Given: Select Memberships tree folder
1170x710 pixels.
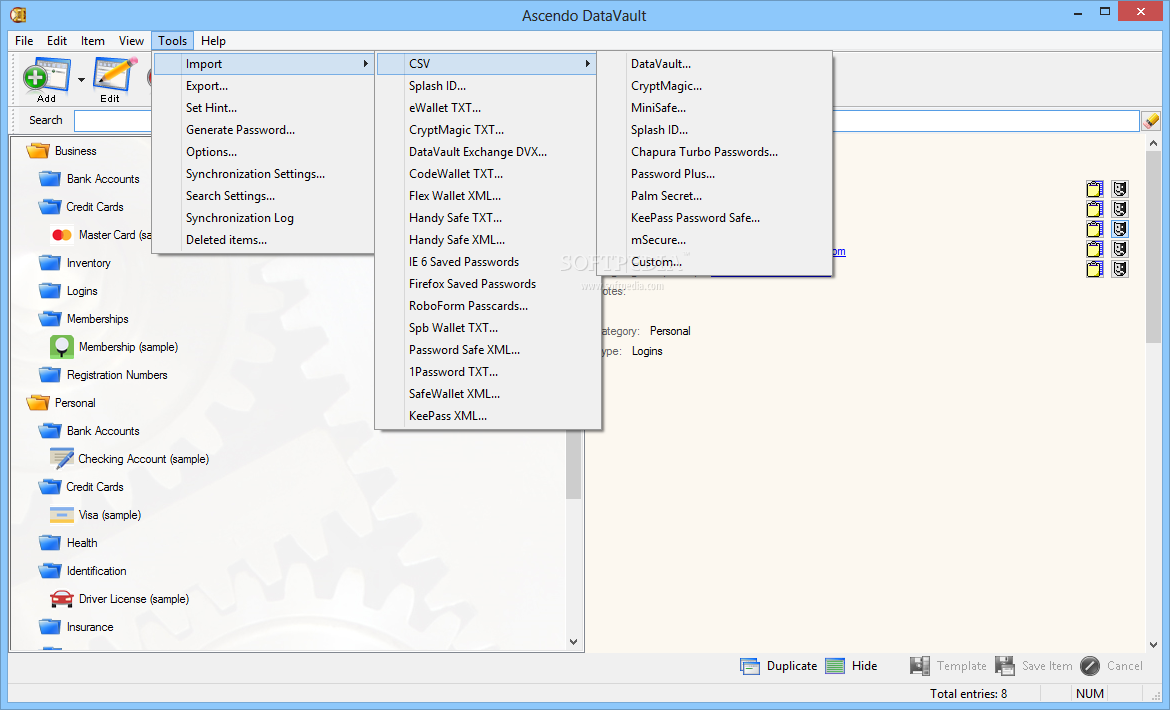Looking at the screenshot, I should click(97, 319).
